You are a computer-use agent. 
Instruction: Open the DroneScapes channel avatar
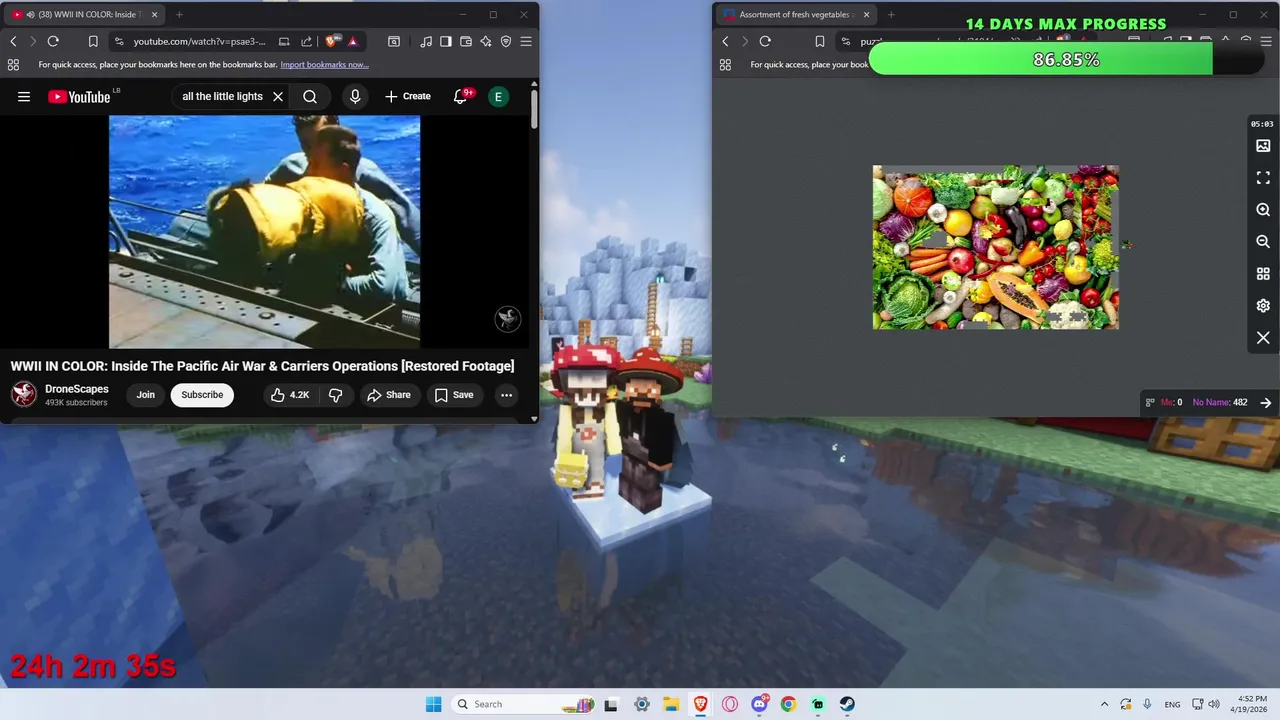click(24, 394)
